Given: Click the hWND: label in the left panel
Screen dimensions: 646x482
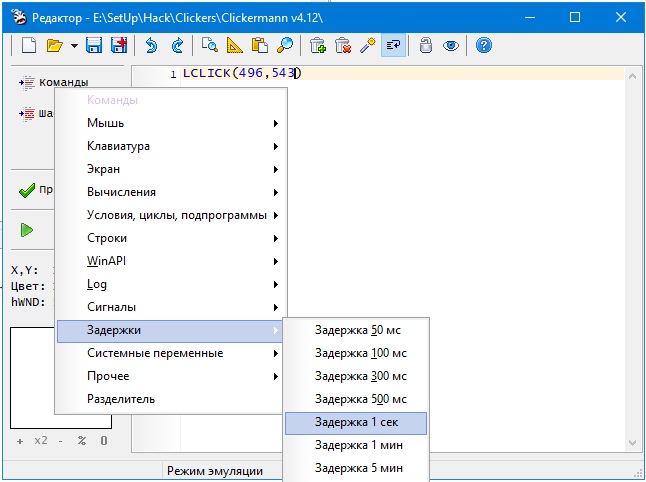Looking at the screenshot, I should point(28,302).
